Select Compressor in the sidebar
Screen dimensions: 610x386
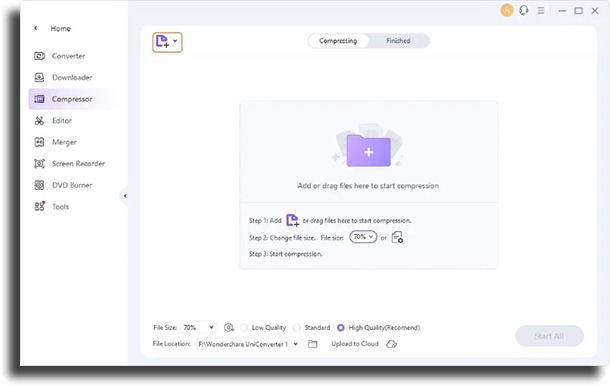tap(72, 99)
